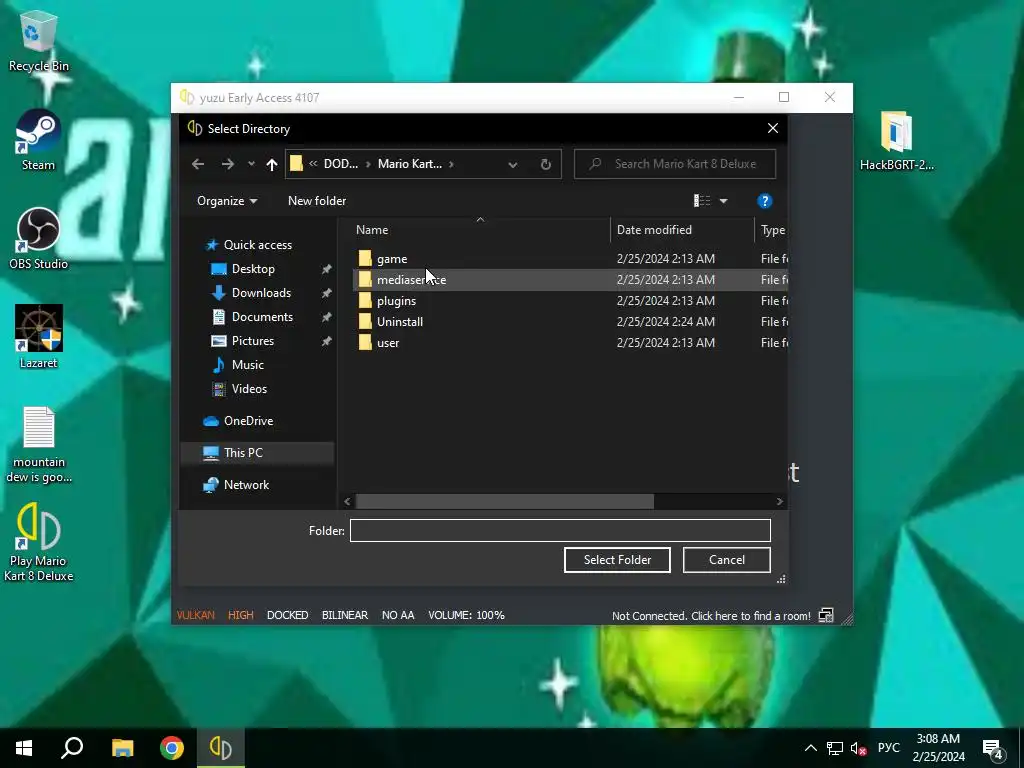Go forward in the Select Directory dialog
1024x768 pixels.
[x=227, y=164]
